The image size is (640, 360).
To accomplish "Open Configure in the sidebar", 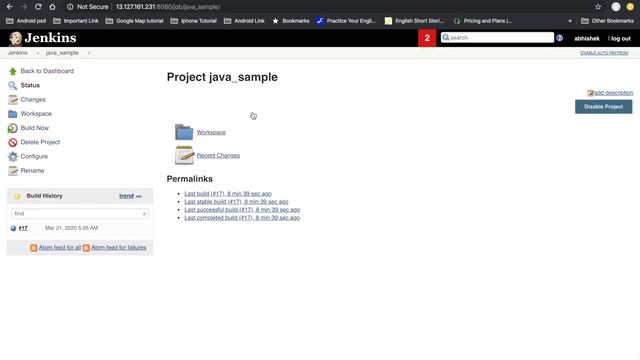I will (34, 156).
